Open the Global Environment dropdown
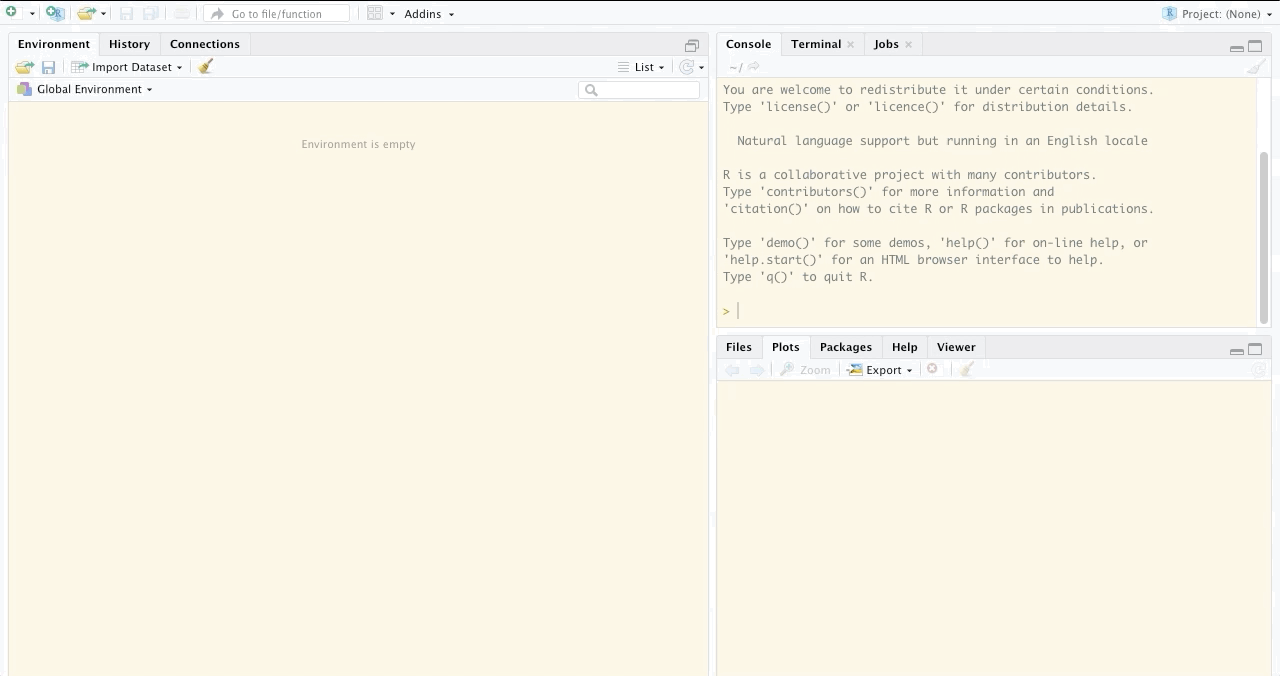This screenshot has height=676, width=1280. (x=94, y=89)
